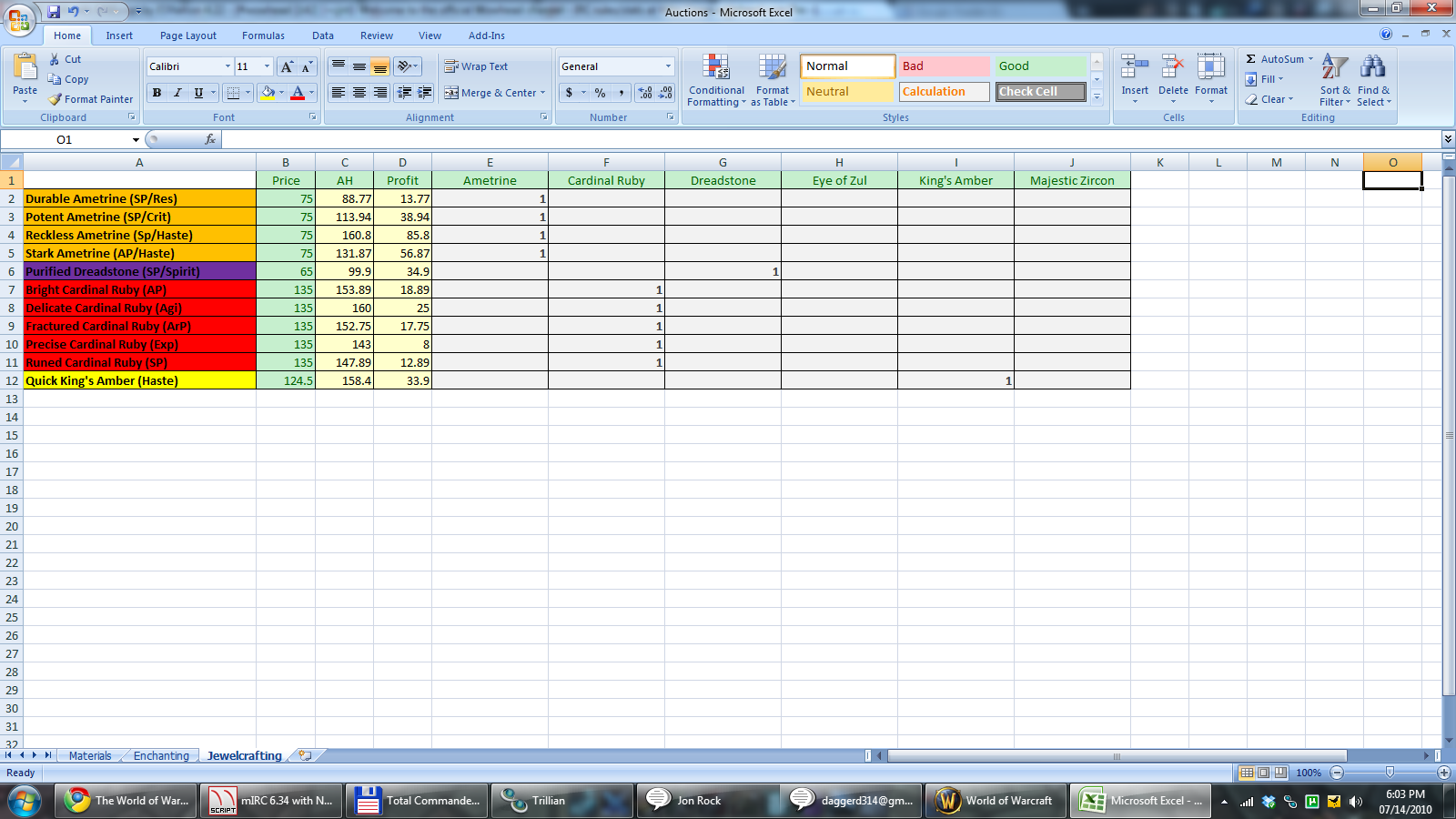The width and height of the screenshot is (1456, 819).
Task: Open Conditional Formatting in the Styles group
Action: point(716,80)
